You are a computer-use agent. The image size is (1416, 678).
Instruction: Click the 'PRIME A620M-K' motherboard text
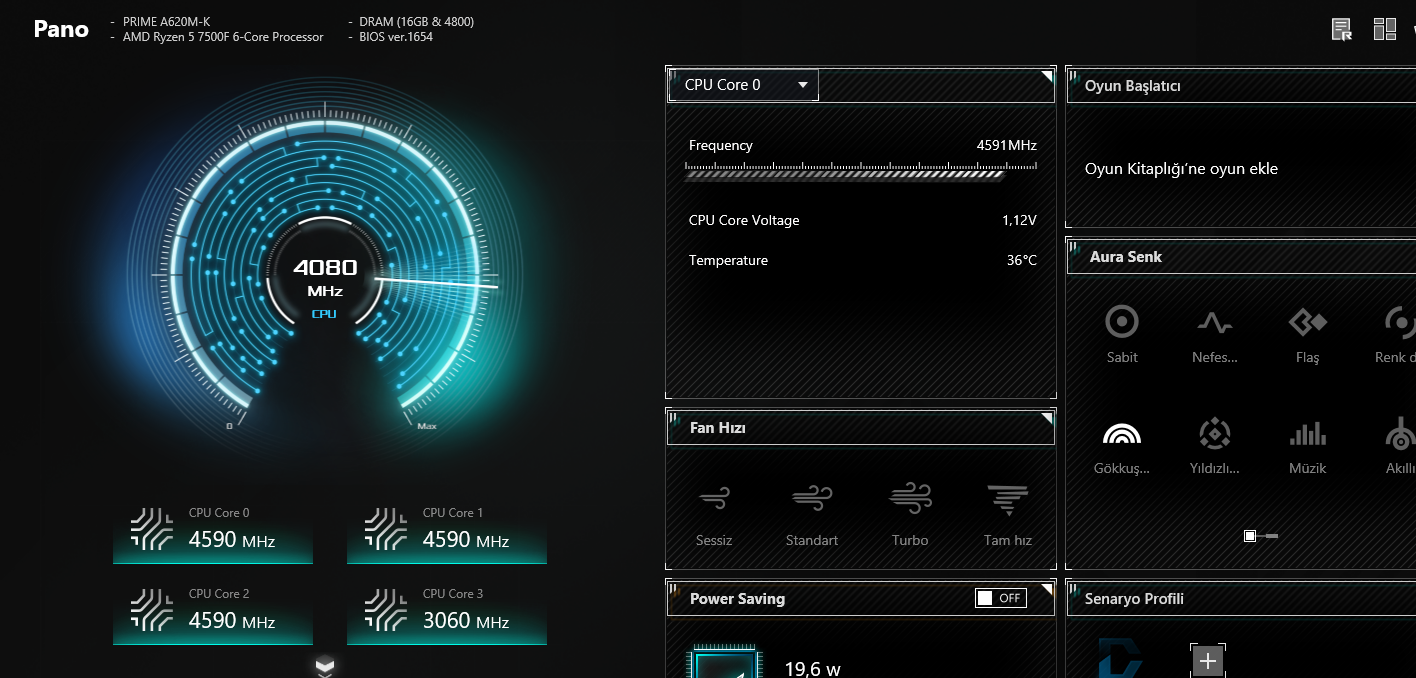point(166,21)
